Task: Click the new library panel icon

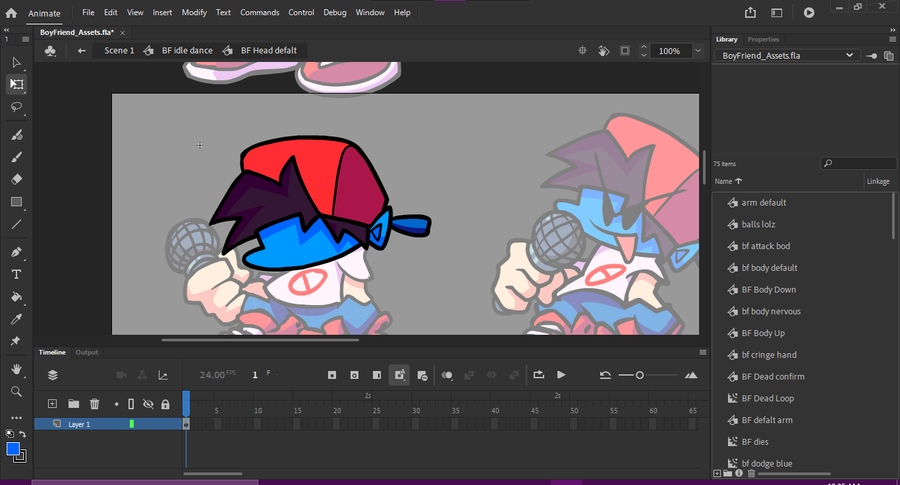Action: pos(889,56)
